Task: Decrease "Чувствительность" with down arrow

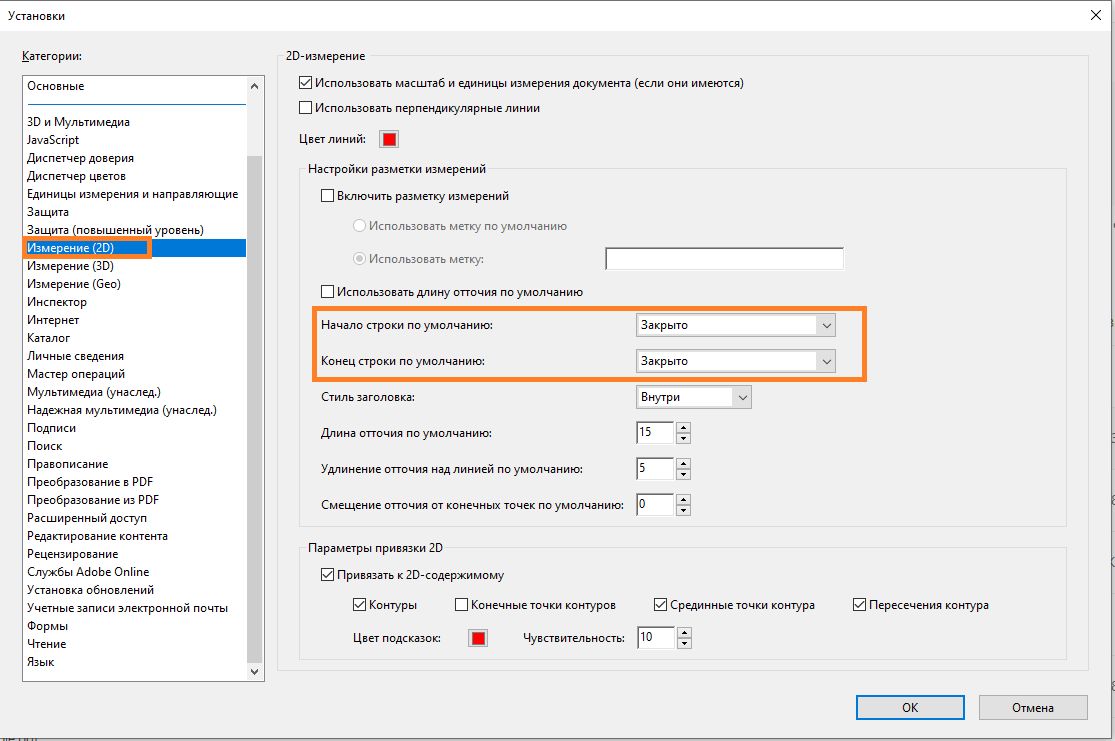Action: (x=684, y=643)
